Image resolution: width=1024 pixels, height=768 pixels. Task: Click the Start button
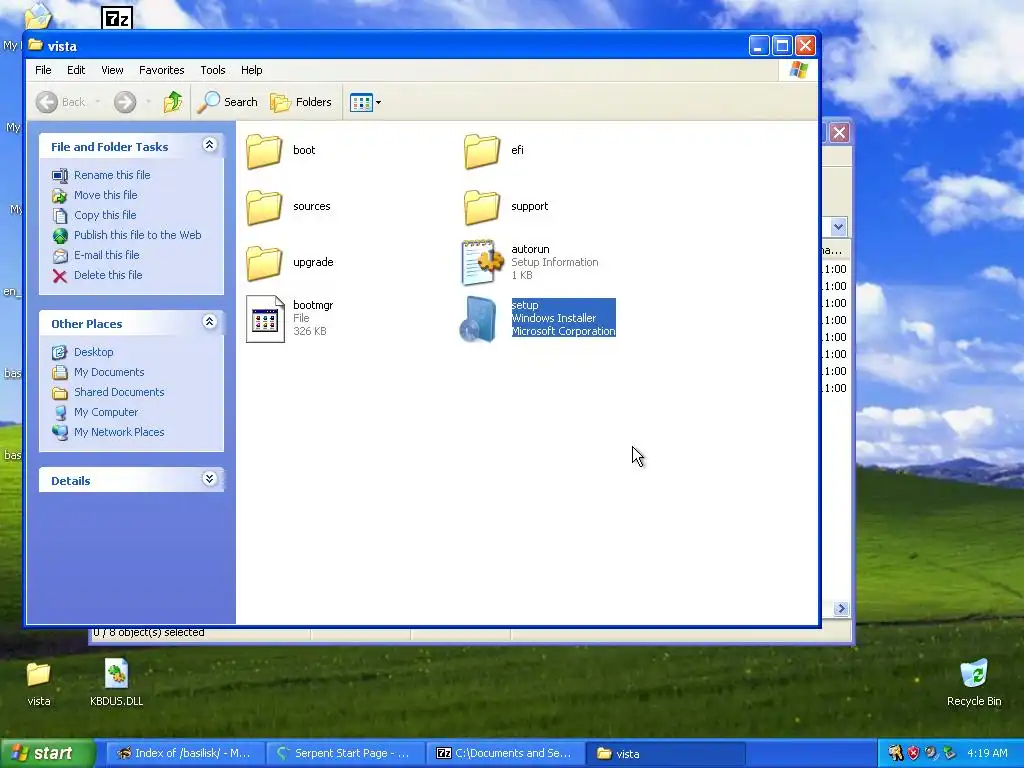coord(46,754)
